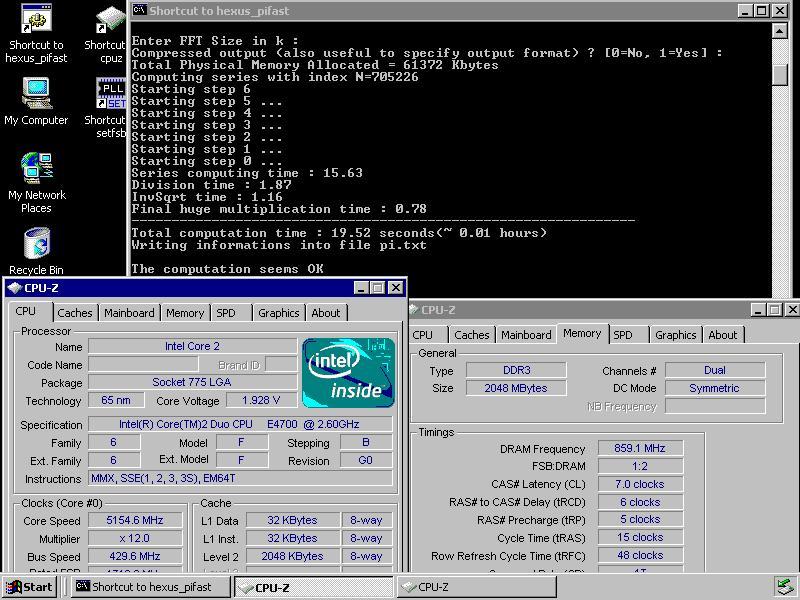Click the system tray icon in taskbar
This screenshot has width=800, height=600.
tap(785, 587)
